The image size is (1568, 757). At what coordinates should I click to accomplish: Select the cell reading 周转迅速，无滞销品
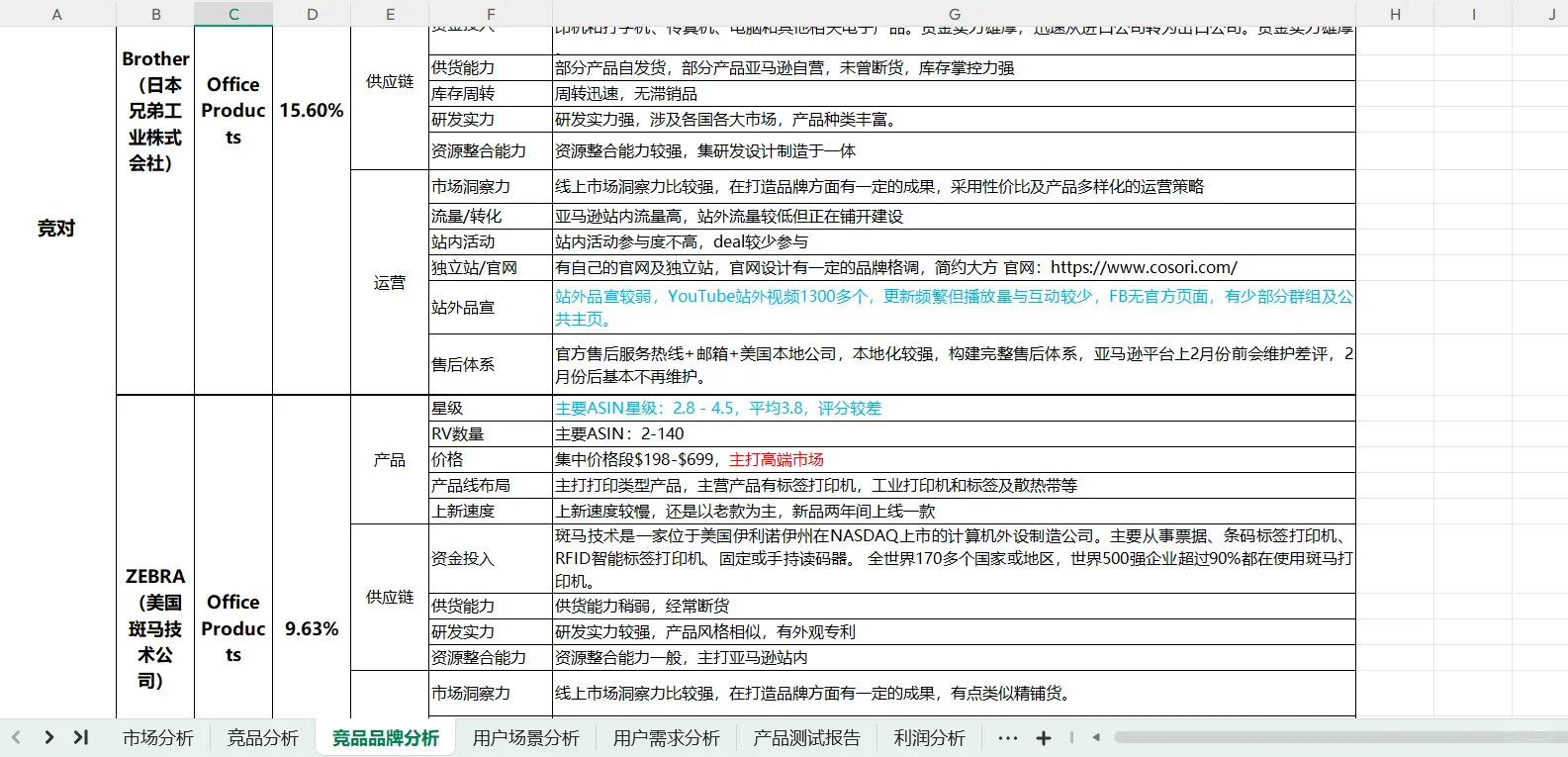point(954,94)
